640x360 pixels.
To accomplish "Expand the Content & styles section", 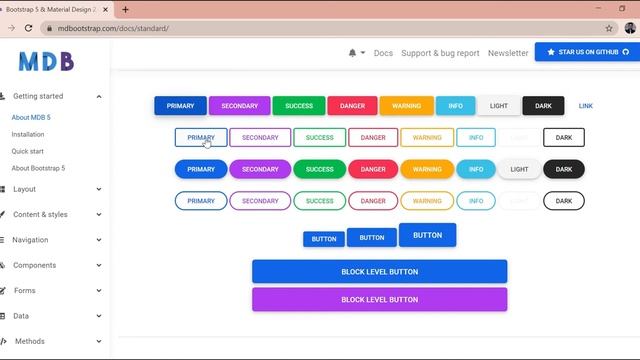I will pyautogui.click(x=99, y=214).
